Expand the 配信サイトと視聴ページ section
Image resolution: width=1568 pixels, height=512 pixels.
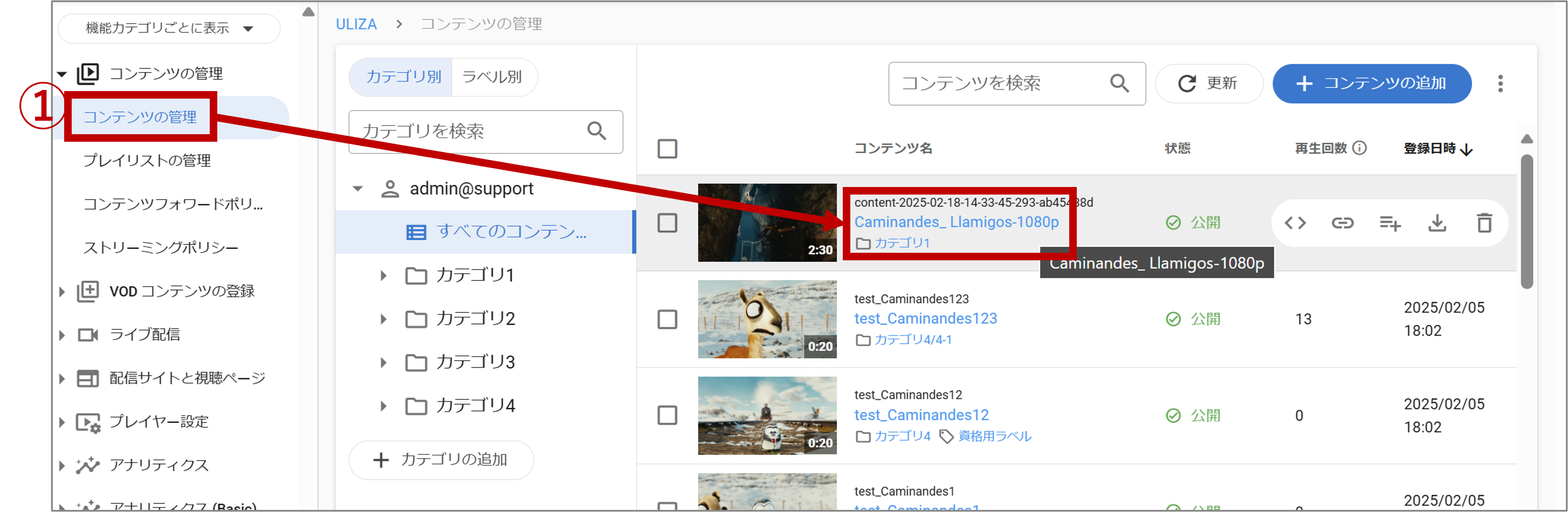pos(62,379)
